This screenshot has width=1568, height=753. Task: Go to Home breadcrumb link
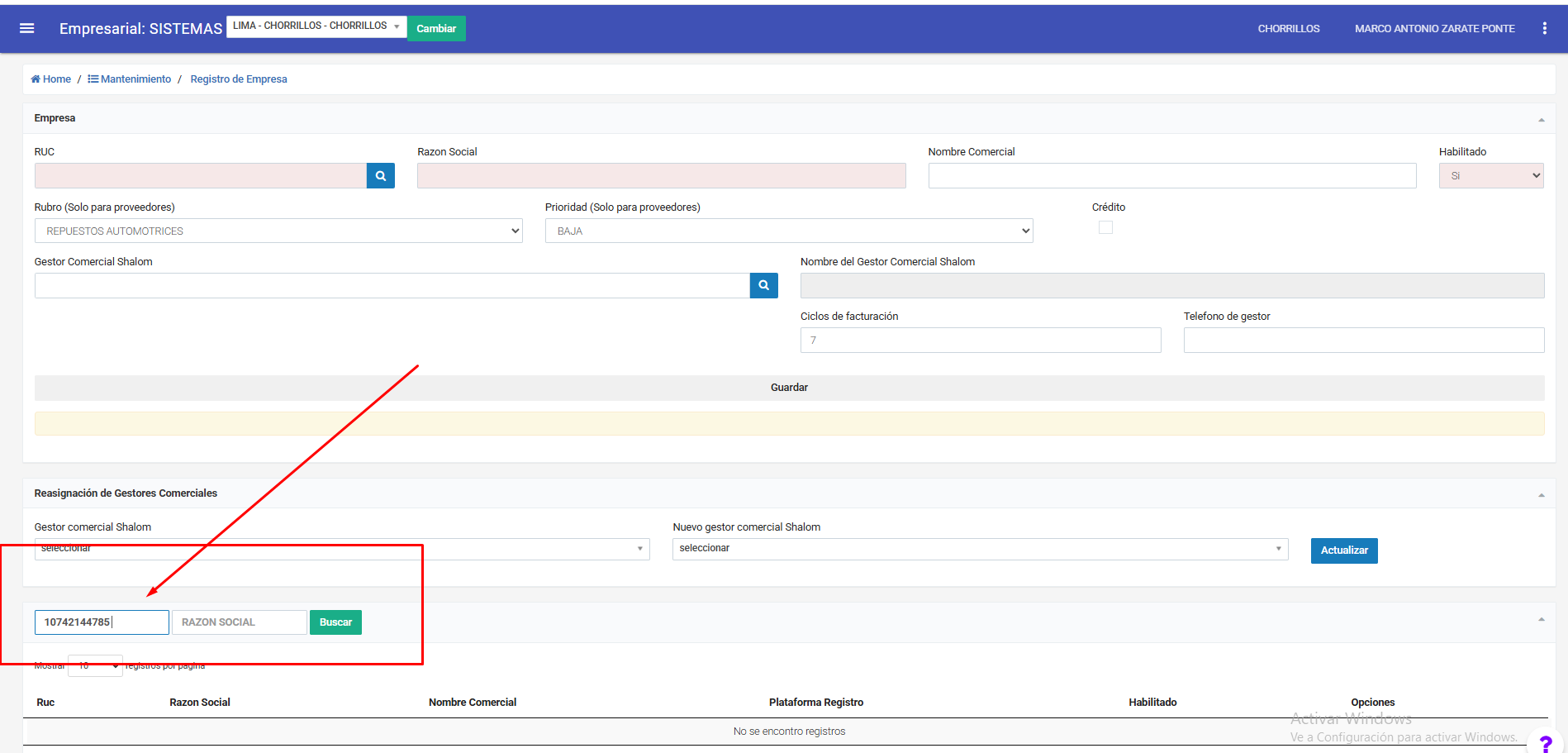(x=51, y=79)
